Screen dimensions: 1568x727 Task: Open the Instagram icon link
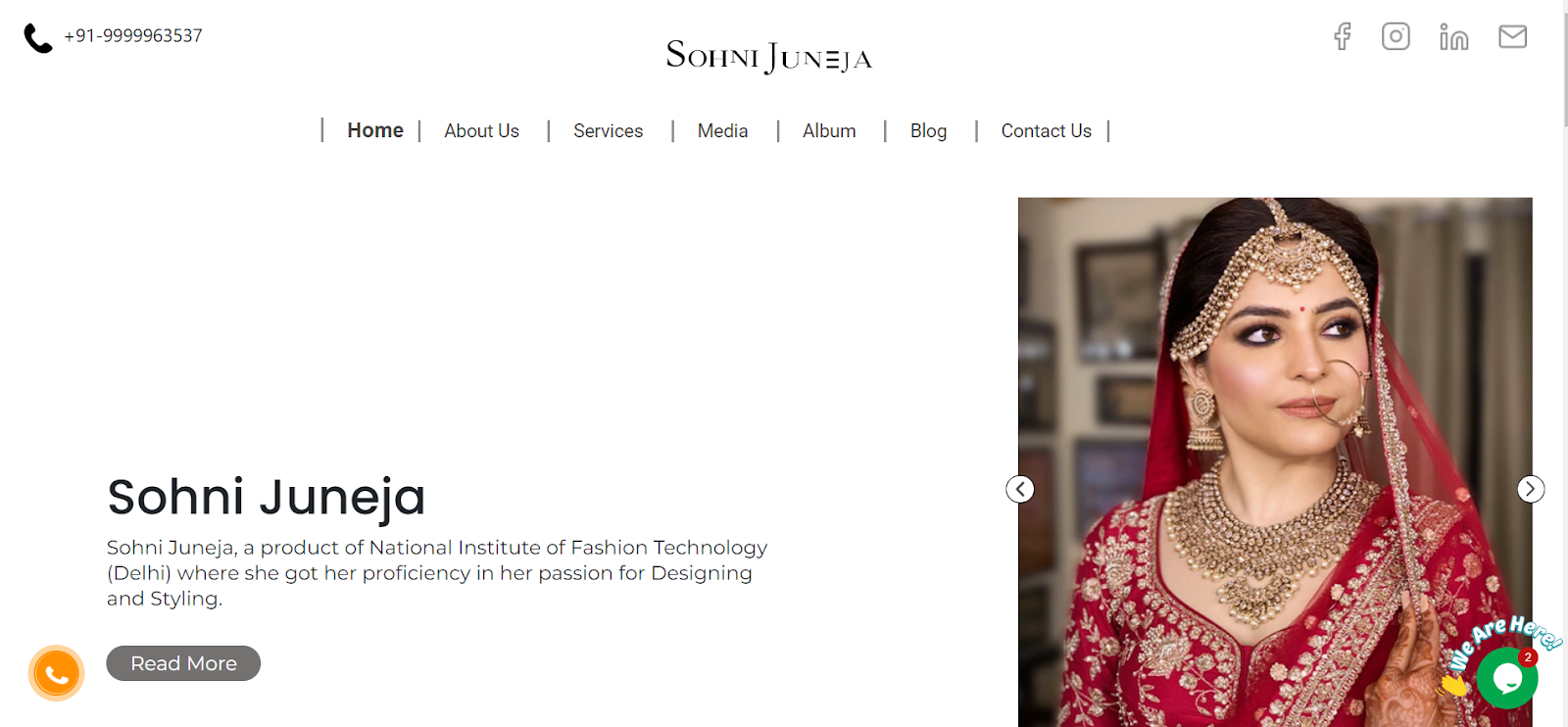click(1396, 36)
